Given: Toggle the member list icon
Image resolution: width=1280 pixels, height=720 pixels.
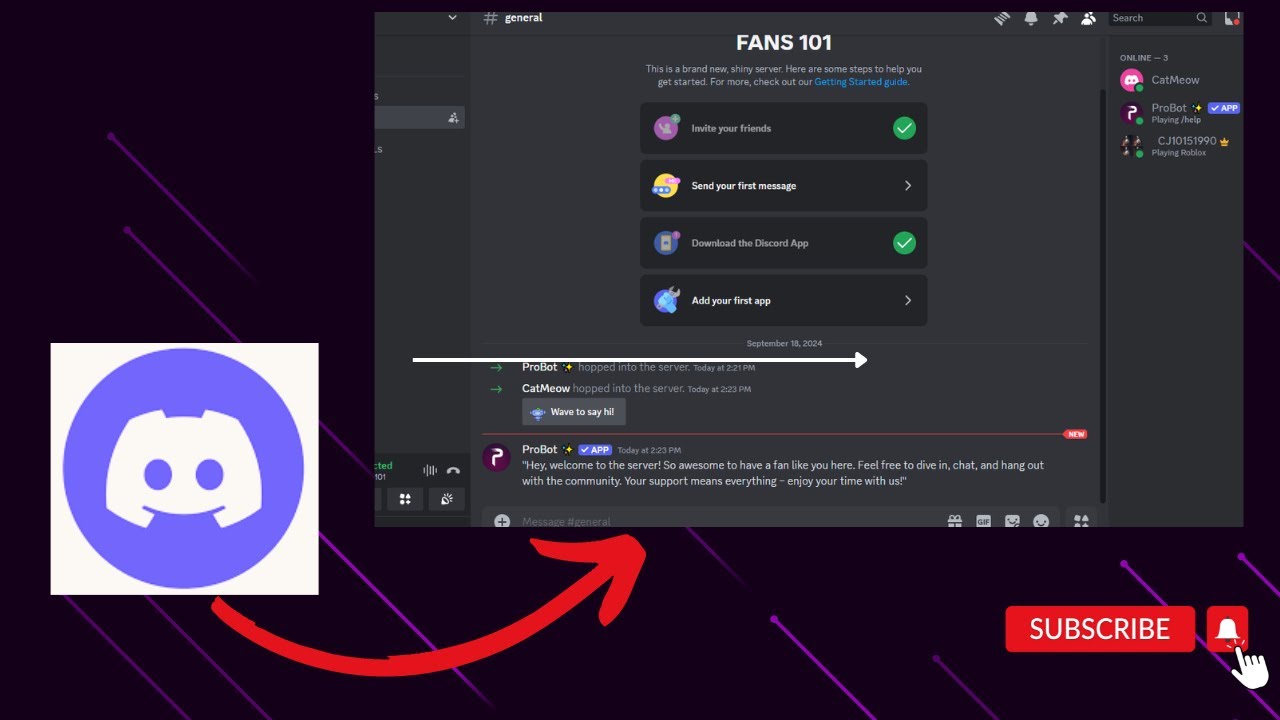Looking at the screenshot, I should 1089,18.
